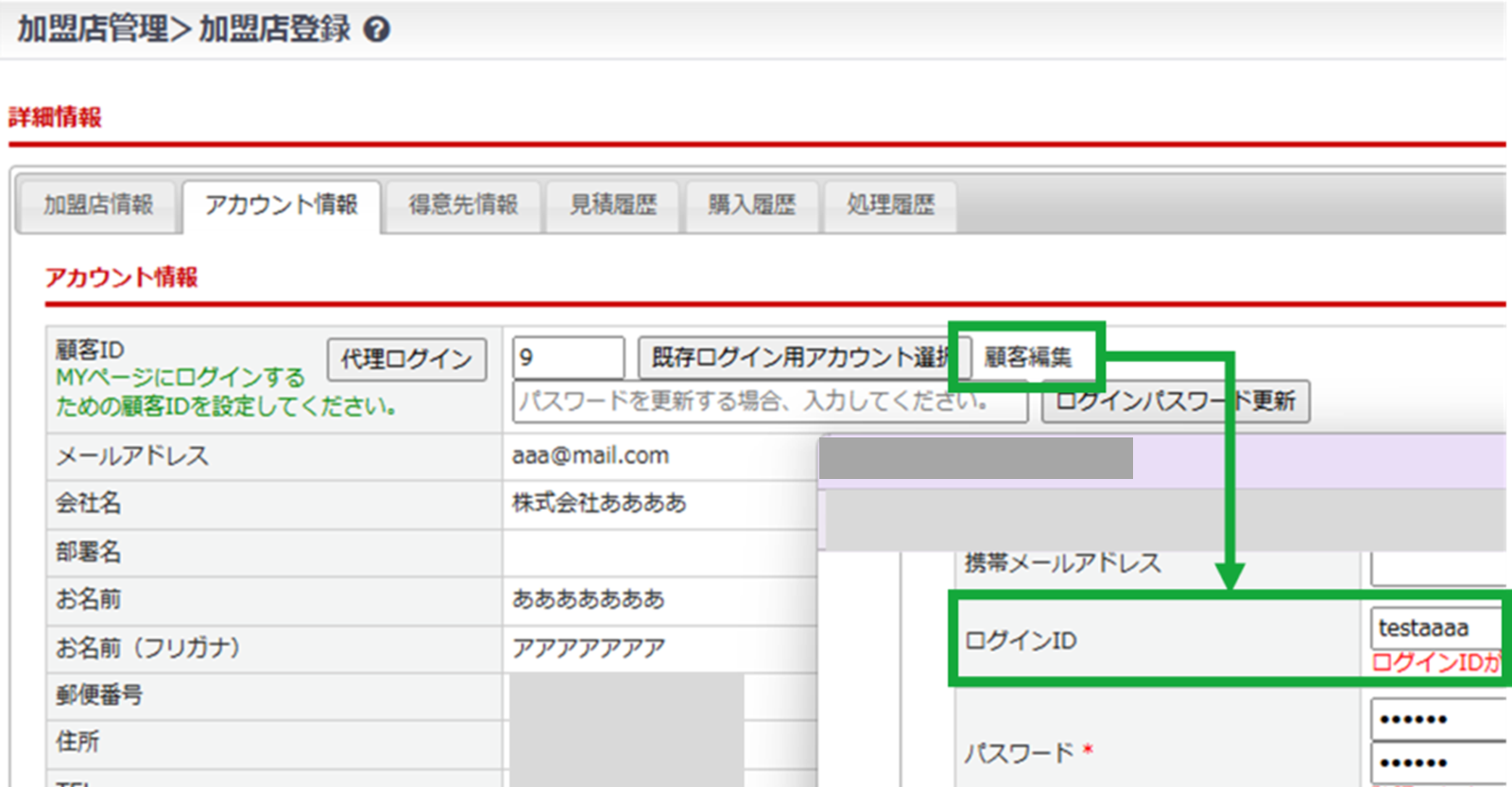Click the 顧客編集 button
1512x787 pixels.
(x=1028, y=357)
